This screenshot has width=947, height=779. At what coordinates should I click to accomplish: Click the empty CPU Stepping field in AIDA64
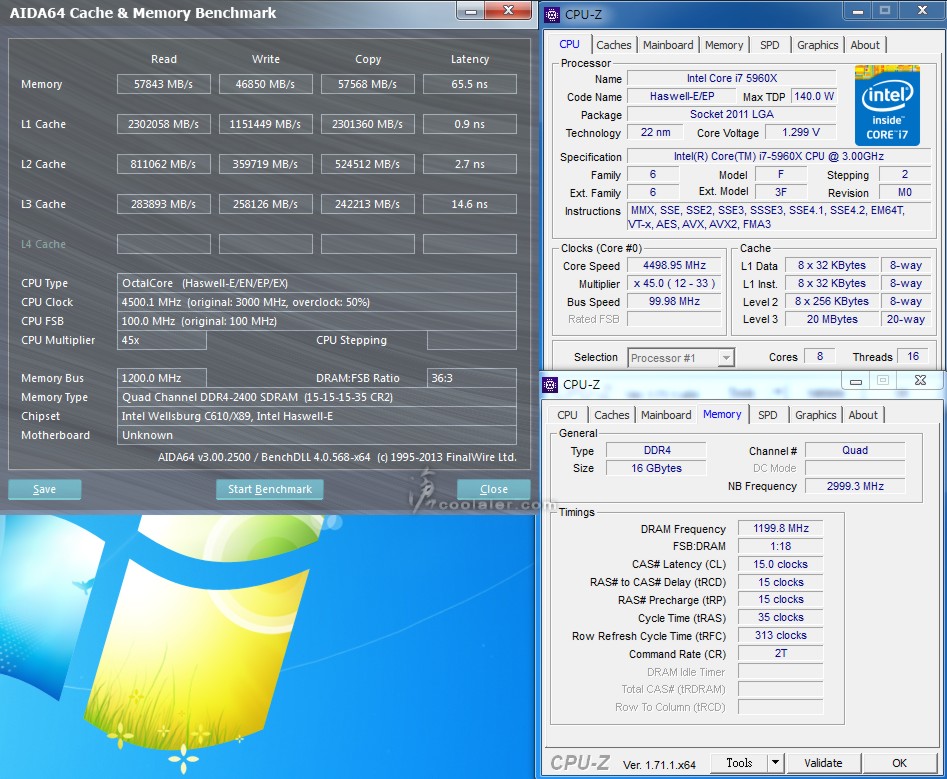click(x=472, y=340)
